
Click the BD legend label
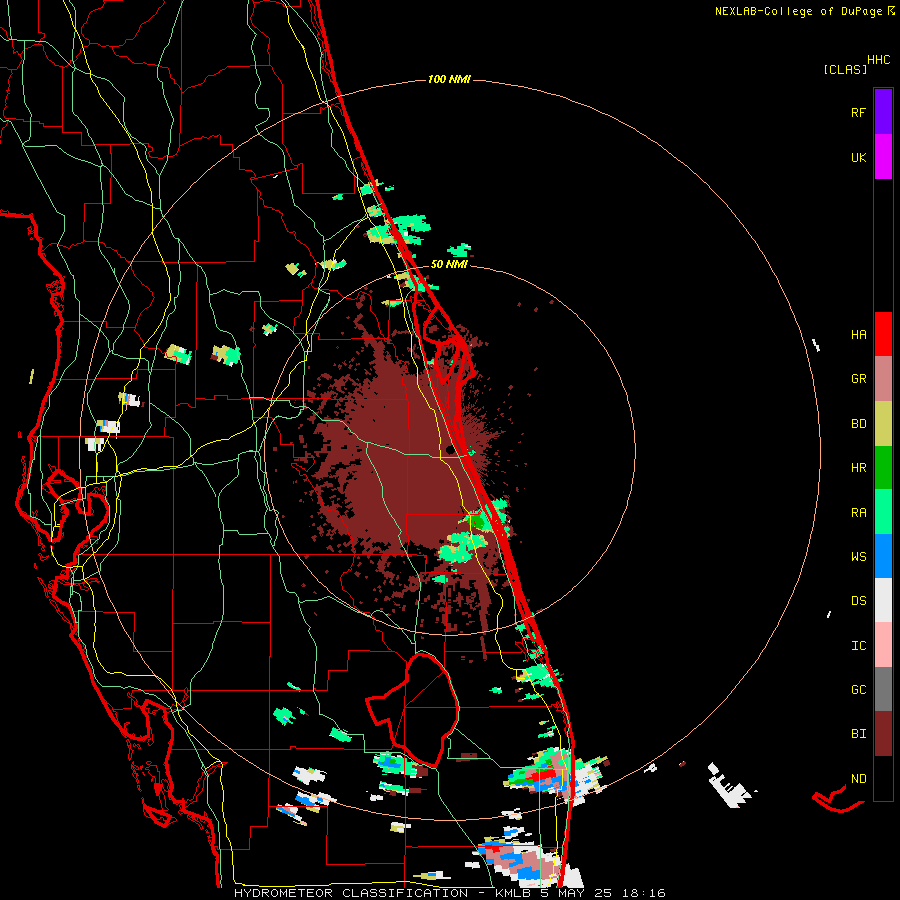tap(858, 424)
